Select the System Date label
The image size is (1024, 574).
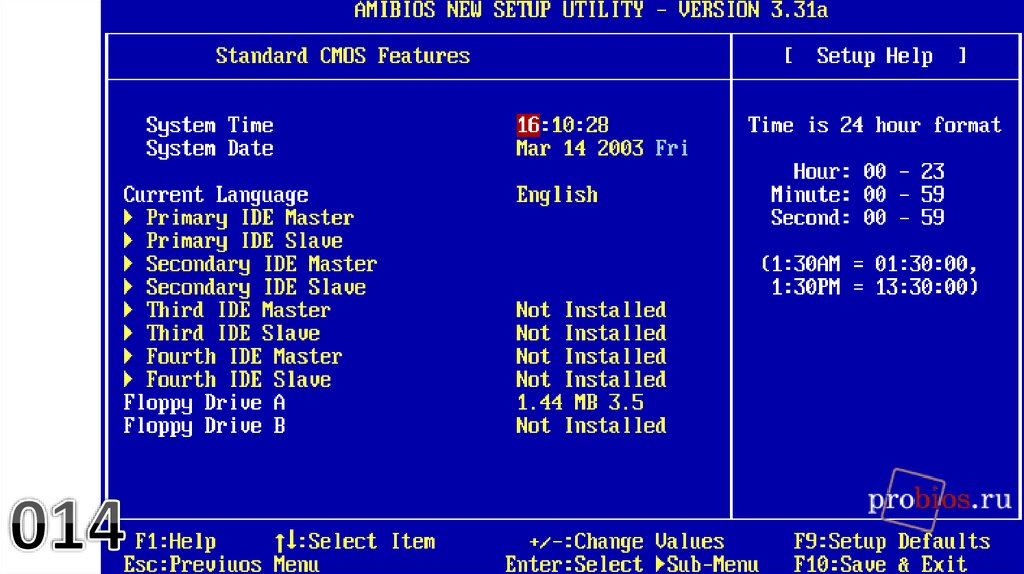pos(210,149)
